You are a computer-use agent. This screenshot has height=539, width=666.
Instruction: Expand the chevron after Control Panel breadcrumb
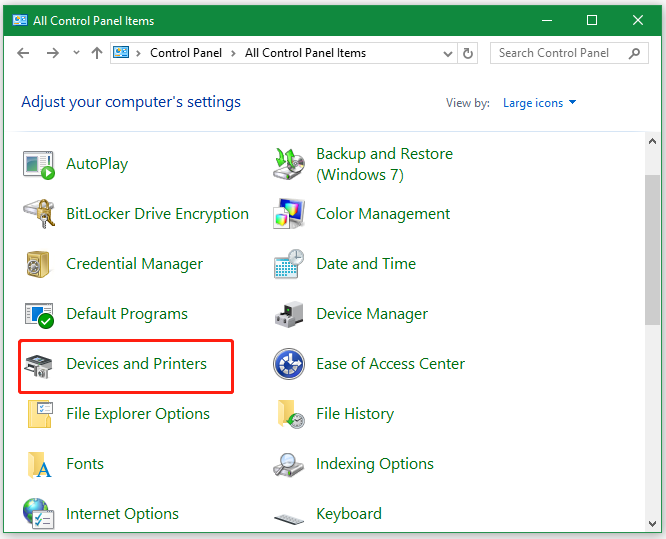233,54
